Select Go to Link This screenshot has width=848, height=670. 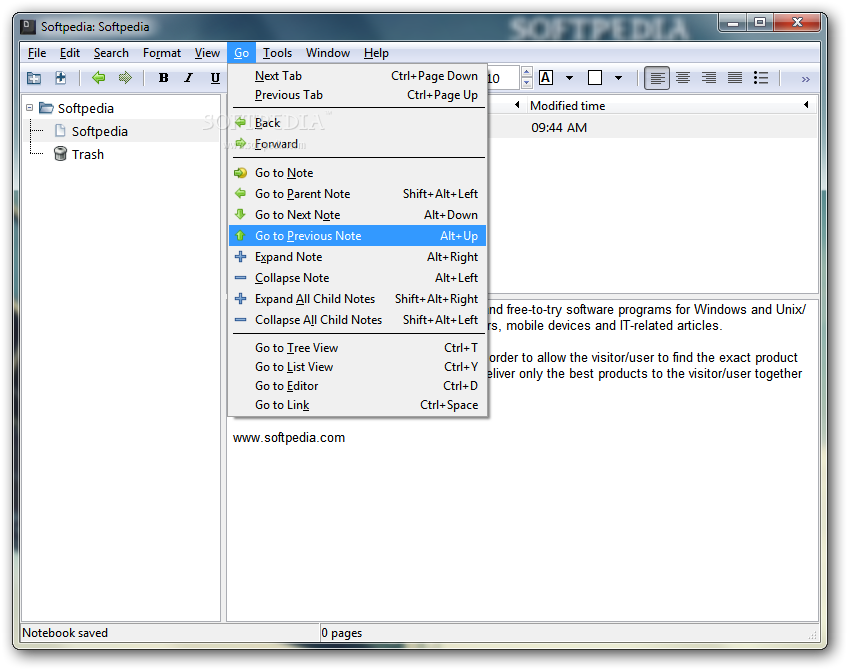click(357, 404)
